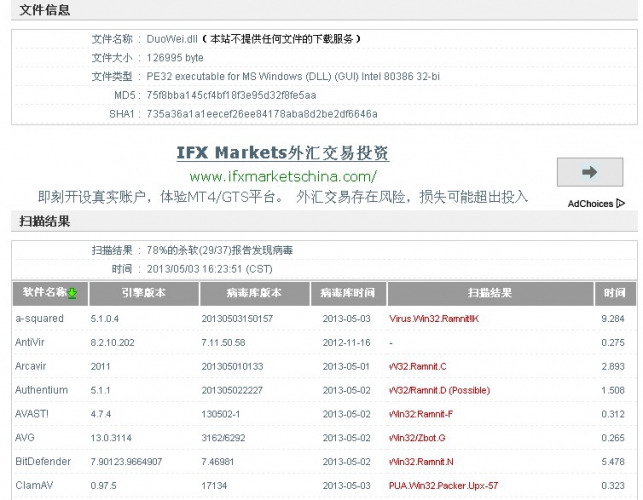
Task: Click the AdChoices triangle icon
Action: pos(620,203)
